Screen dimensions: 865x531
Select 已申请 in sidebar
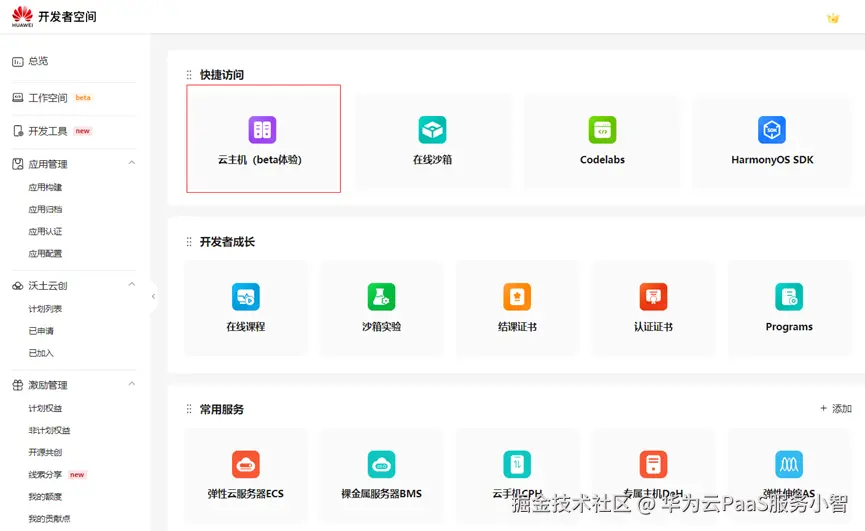(41, 331)
